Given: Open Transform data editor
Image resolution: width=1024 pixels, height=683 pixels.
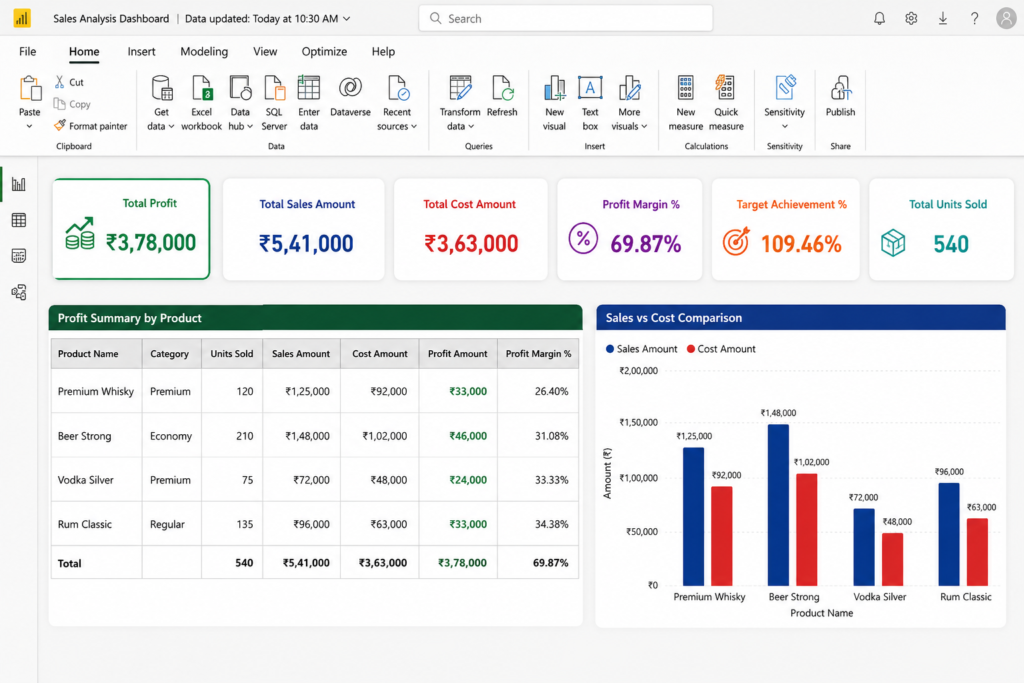Looking at the screenshot, I should (460, 103).
